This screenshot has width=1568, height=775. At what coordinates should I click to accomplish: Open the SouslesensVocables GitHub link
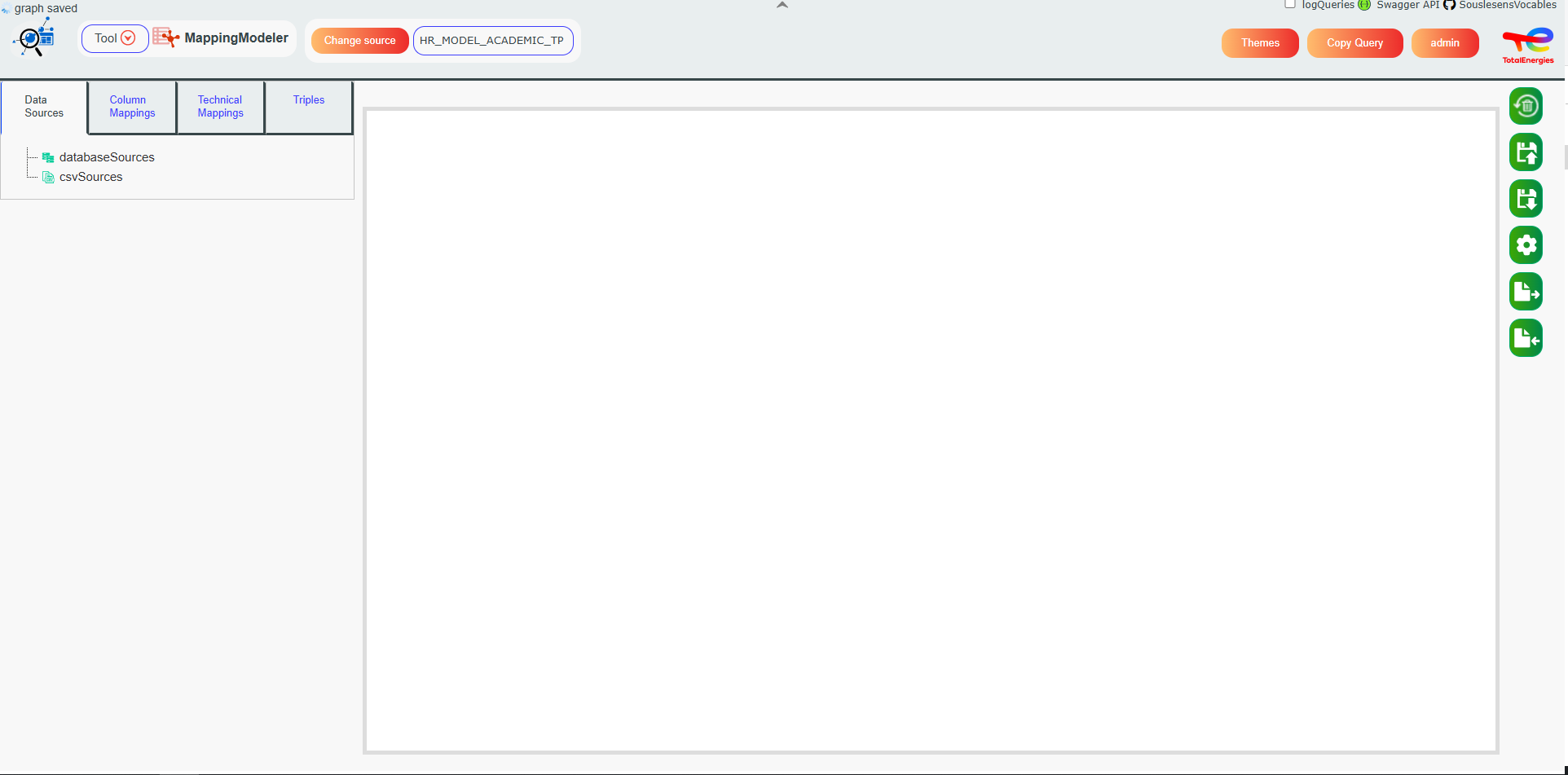coord(1507,5)
